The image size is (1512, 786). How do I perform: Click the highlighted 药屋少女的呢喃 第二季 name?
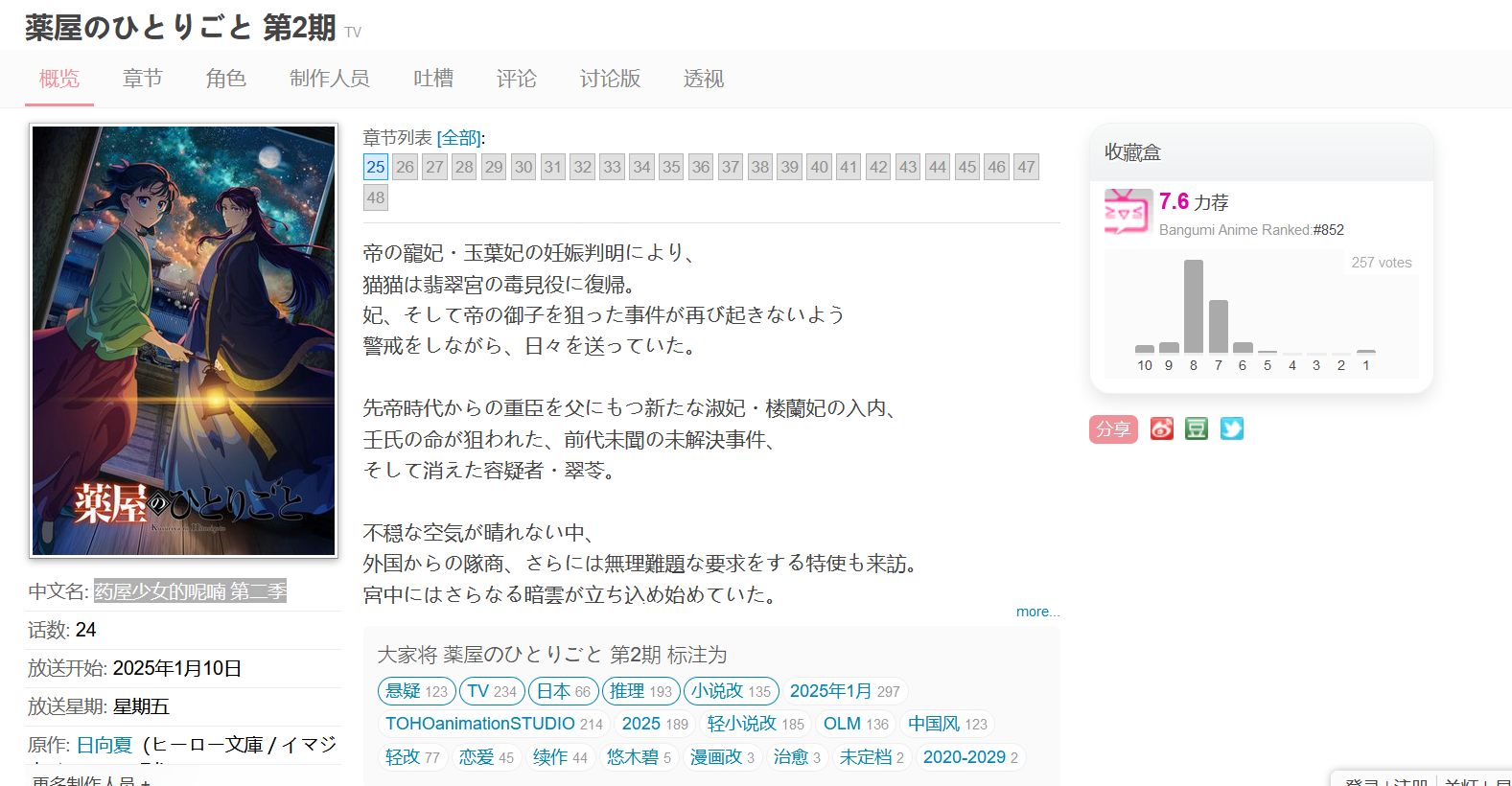191,591
